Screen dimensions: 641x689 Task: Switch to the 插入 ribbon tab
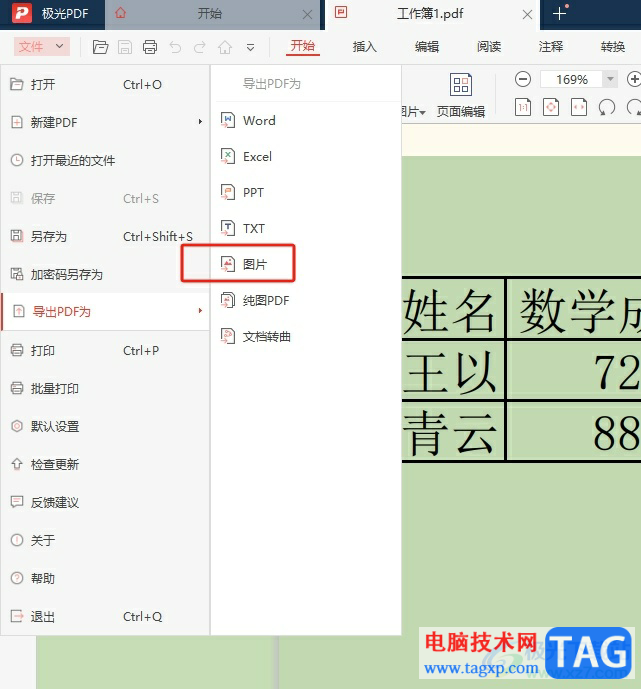pyautogui.click(x=365, y=46)
